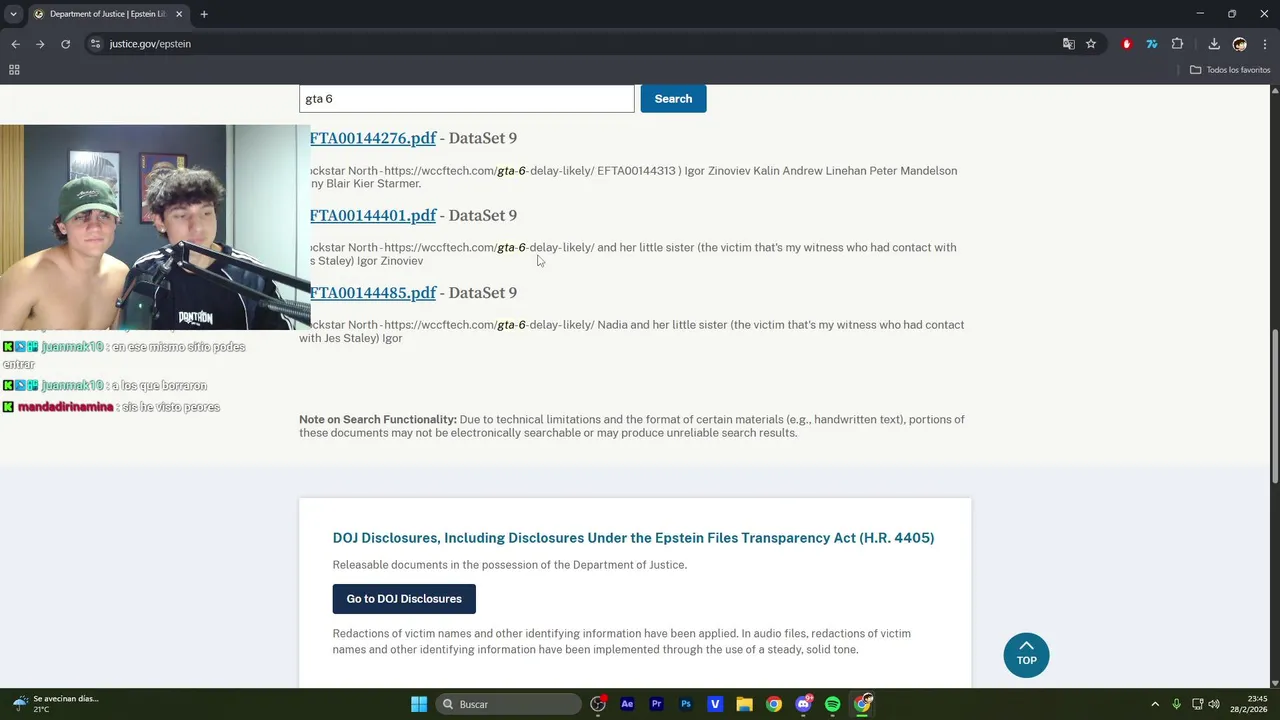Open network settings from the tray

[1196, 704]
